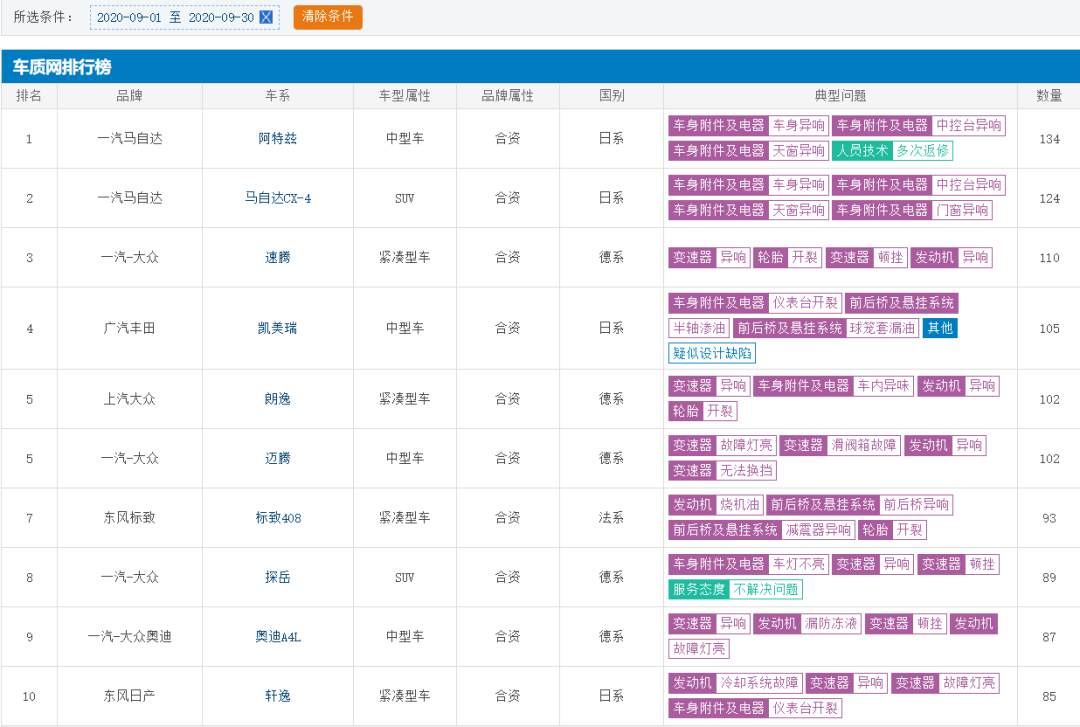Select brand cell 广汽丰田

coord(129,328)
